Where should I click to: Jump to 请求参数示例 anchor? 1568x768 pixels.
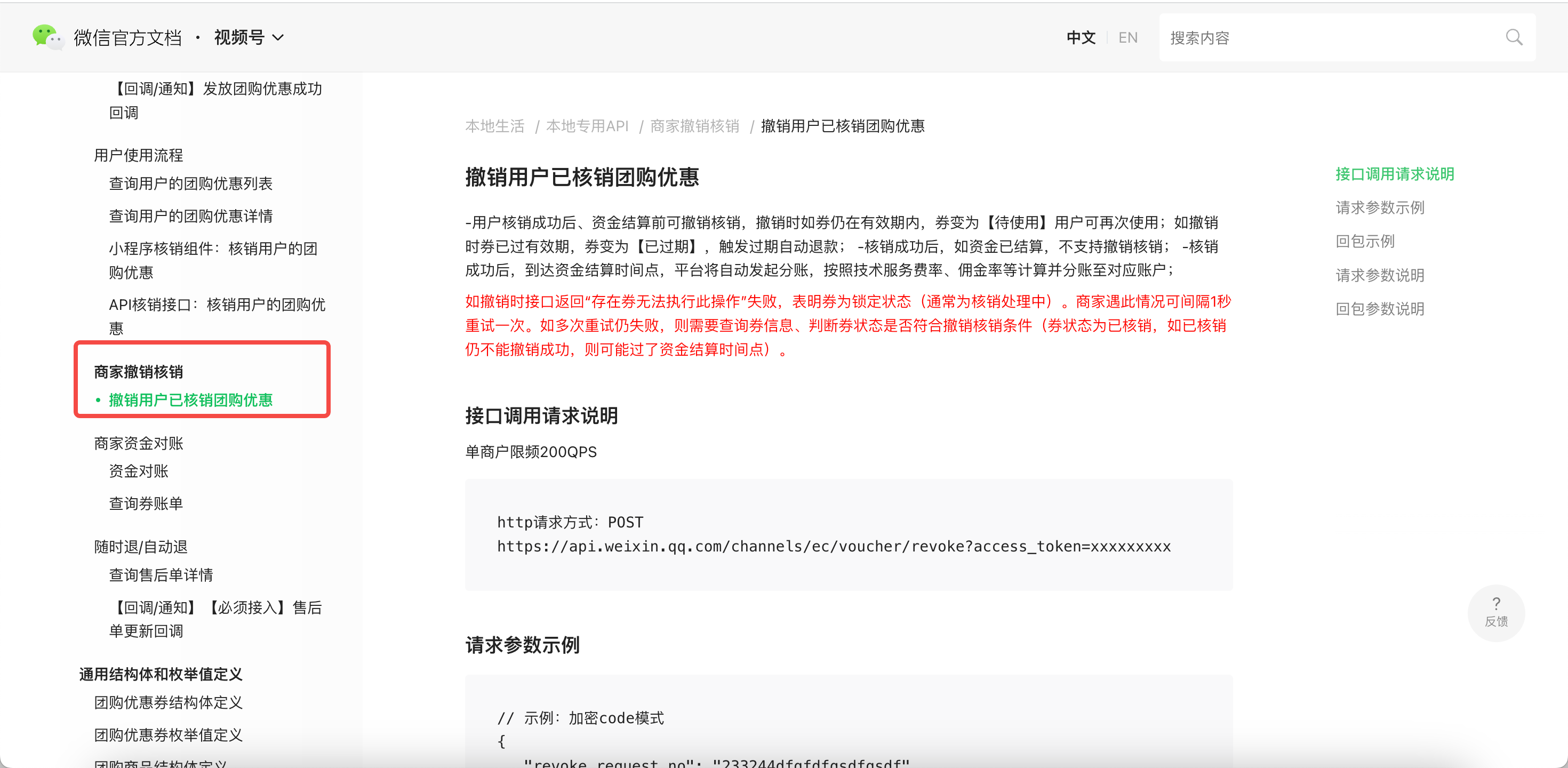[x=1379, y=207]
